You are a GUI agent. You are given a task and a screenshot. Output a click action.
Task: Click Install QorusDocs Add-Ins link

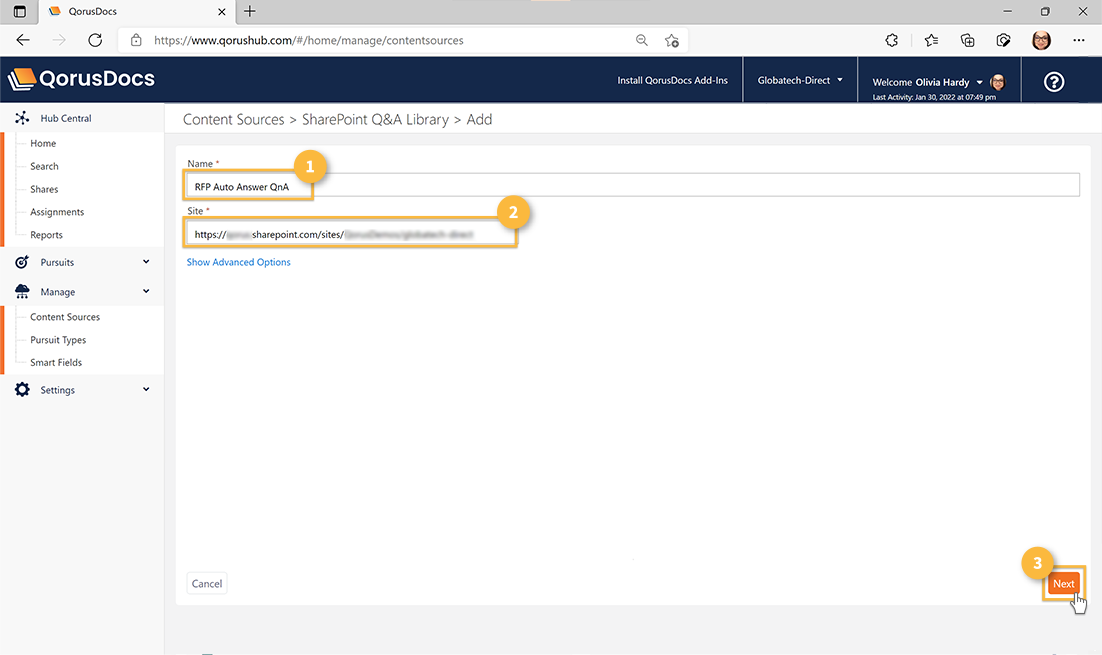pos(673,80)
